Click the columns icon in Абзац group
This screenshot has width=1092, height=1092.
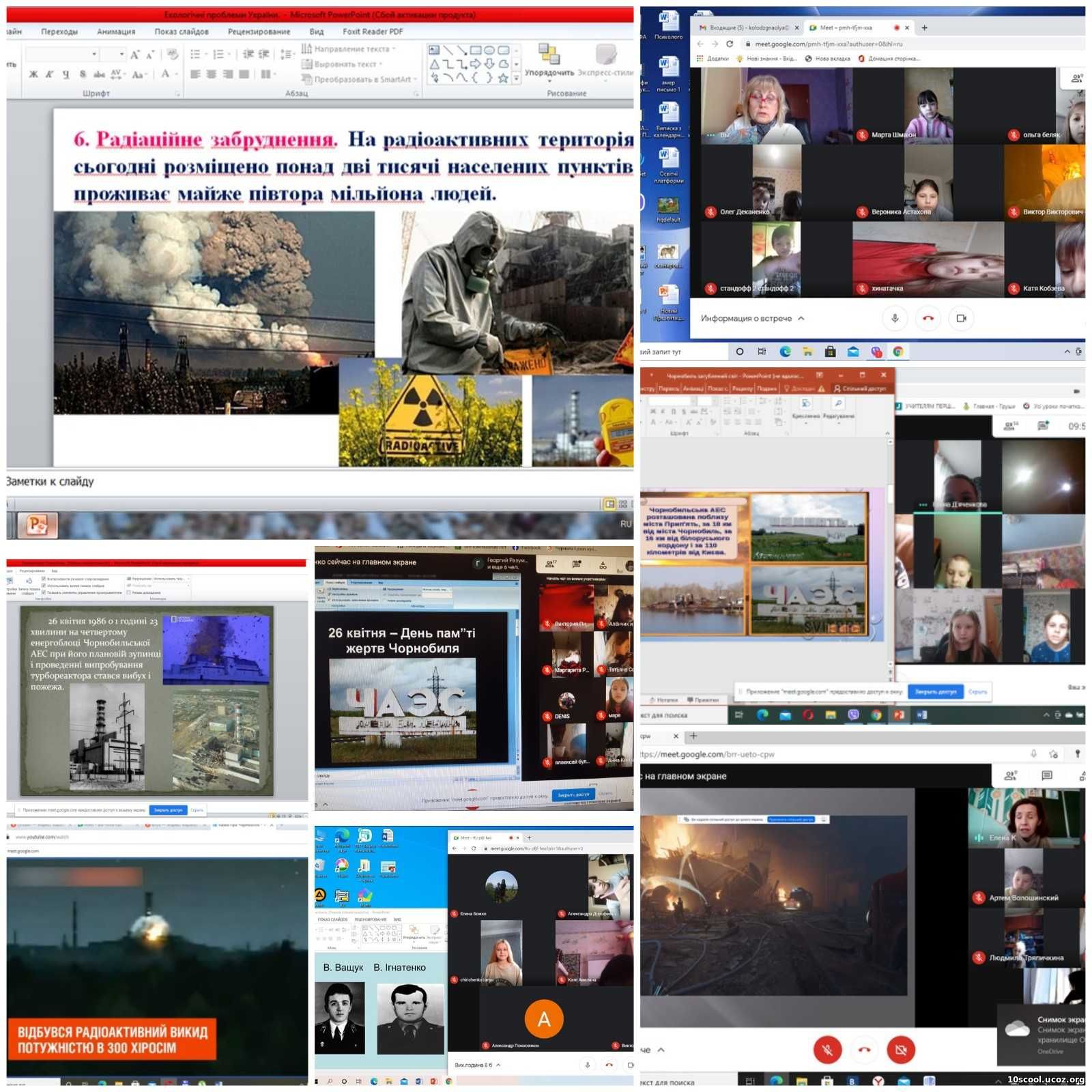click(266, 74)
